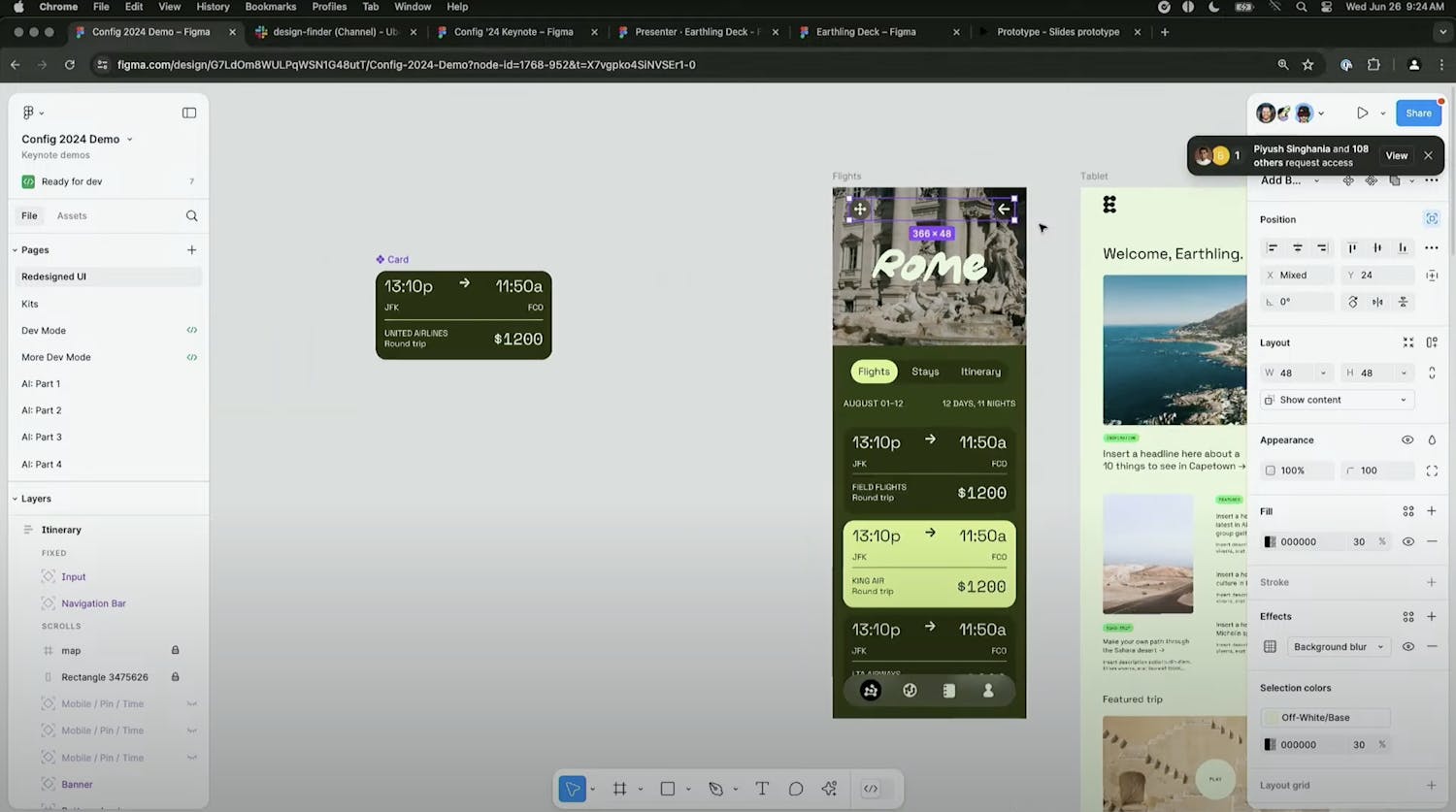Open the Background blur effect dropdown
The width and height of the screenshot is (1456, 812).
click(1338, 646)
